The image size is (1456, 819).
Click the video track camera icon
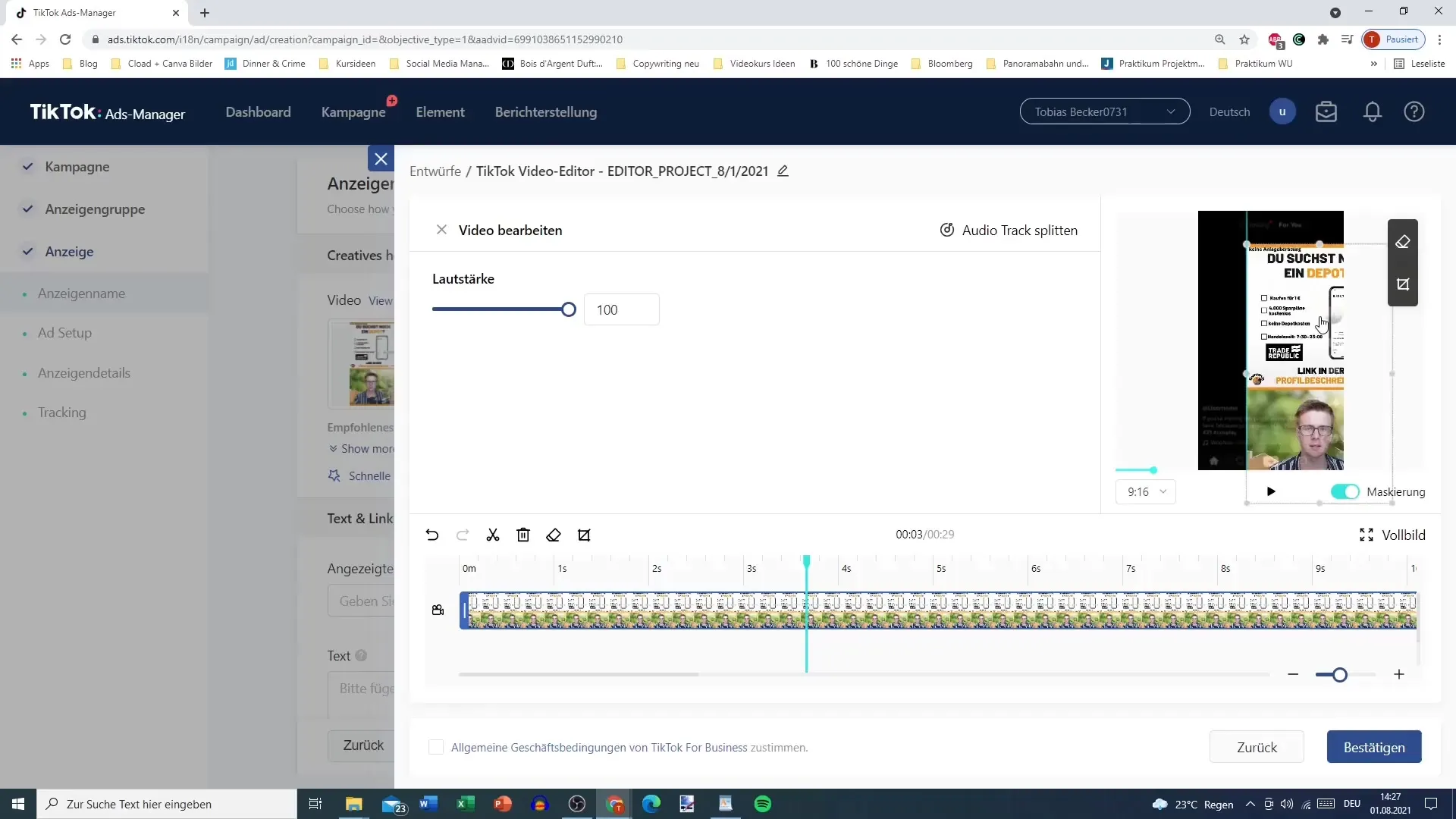pos(438,610)
